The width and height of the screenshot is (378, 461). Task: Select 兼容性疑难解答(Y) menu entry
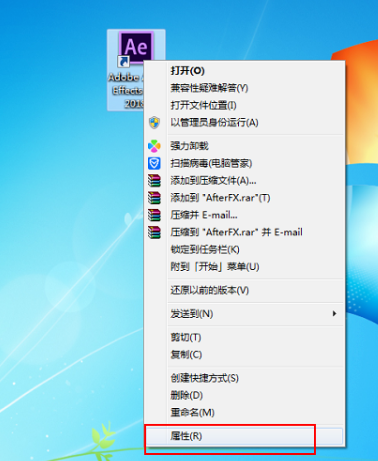pos(244,88)
